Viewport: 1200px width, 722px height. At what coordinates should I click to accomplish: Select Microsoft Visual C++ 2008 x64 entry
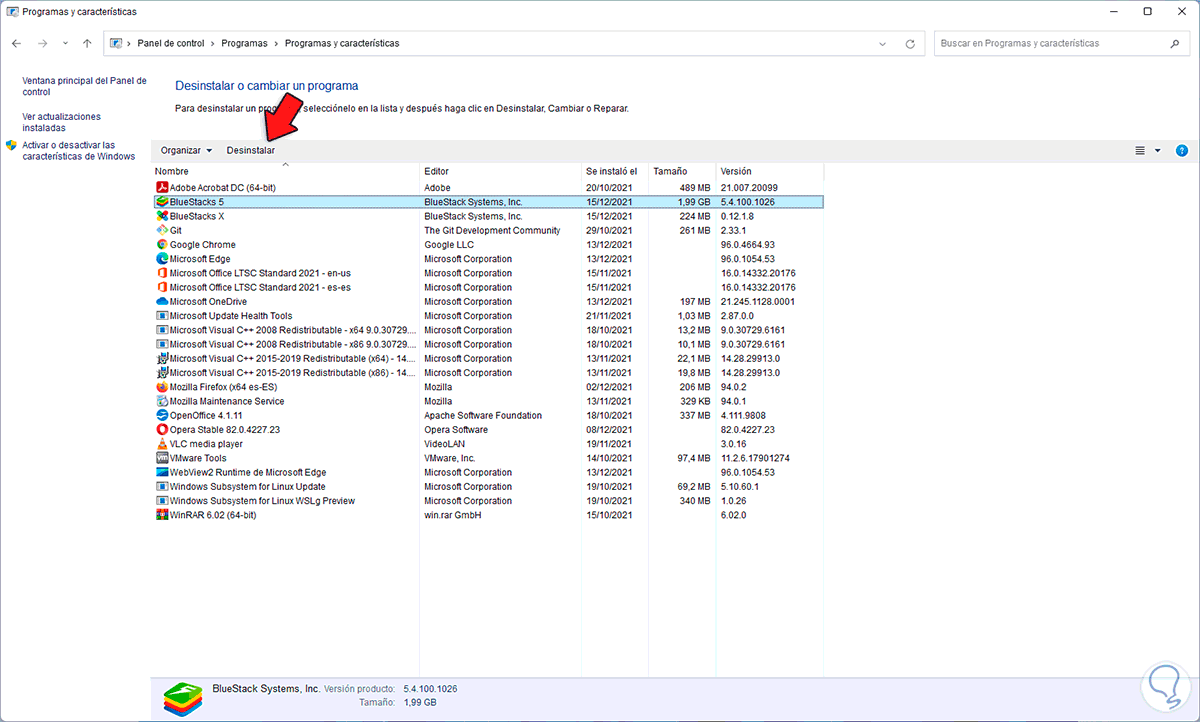tap(489, 330)
